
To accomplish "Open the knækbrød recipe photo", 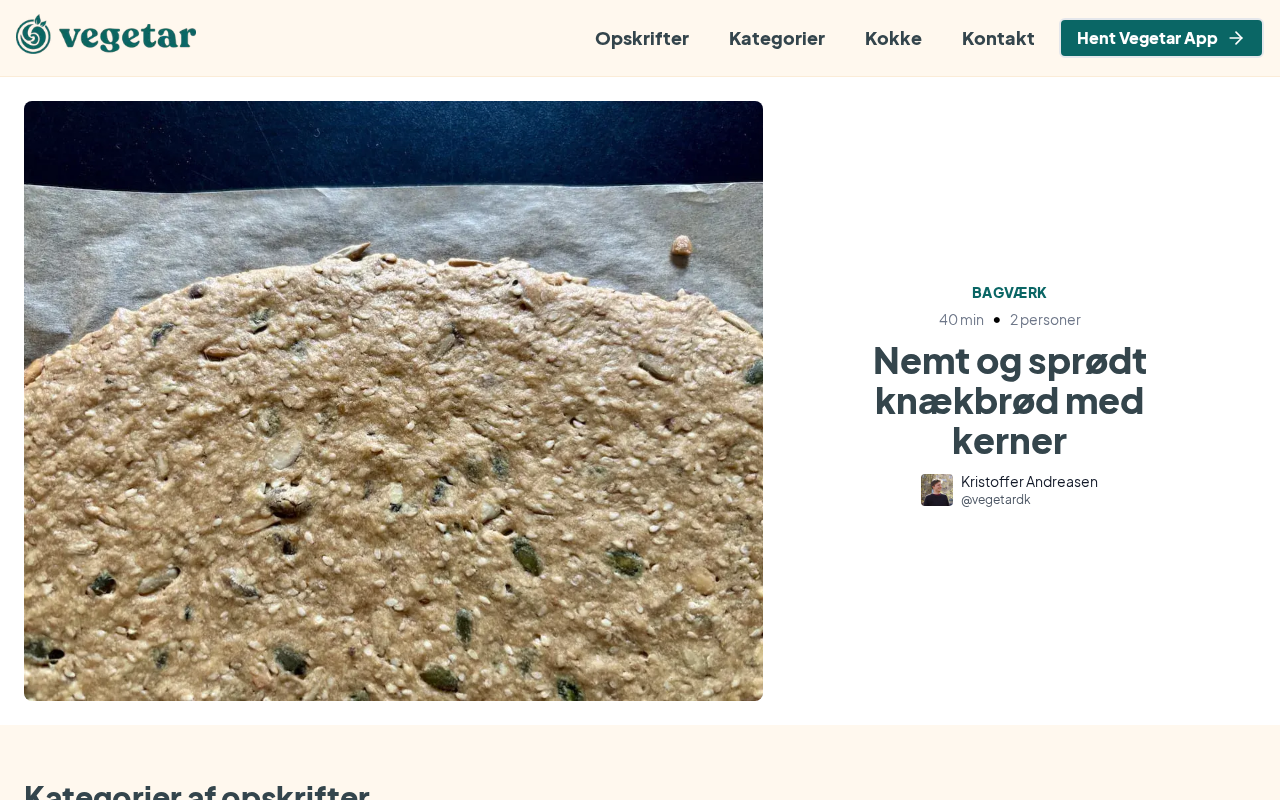I will tap(393, 401).
